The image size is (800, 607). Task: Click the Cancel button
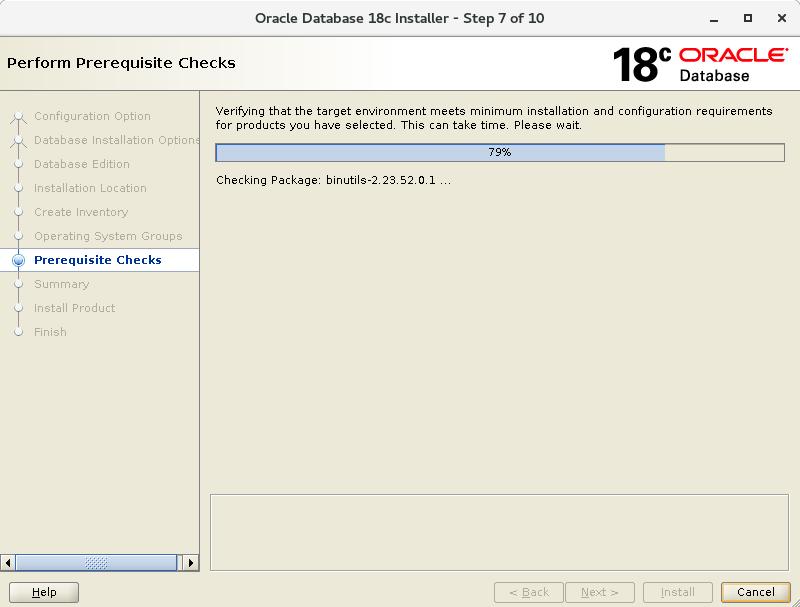pyautogui.click(x=756, y=592)
